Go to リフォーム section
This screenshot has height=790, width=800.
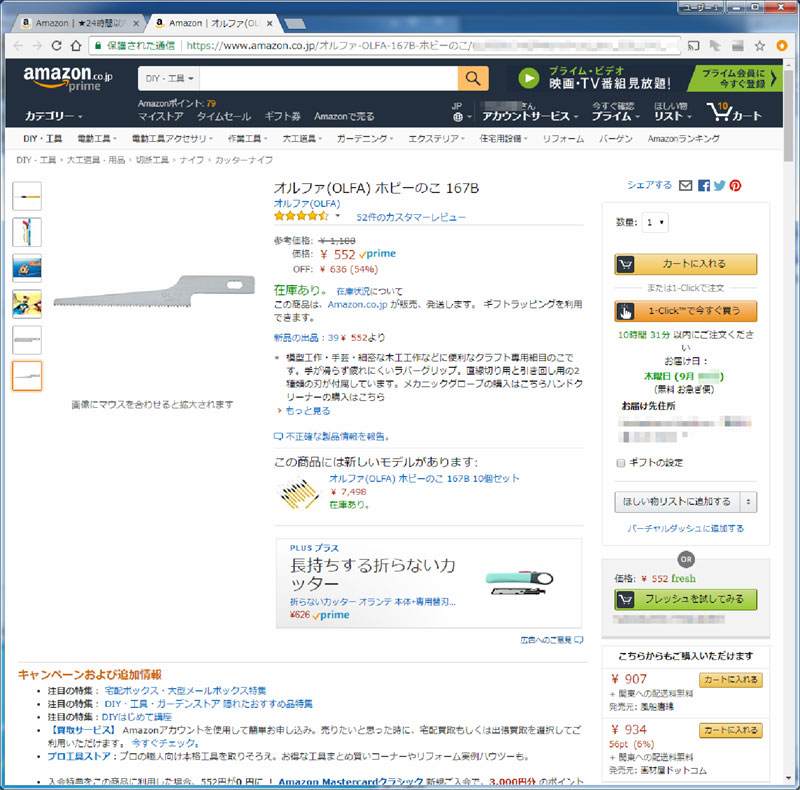coord(563,139)
